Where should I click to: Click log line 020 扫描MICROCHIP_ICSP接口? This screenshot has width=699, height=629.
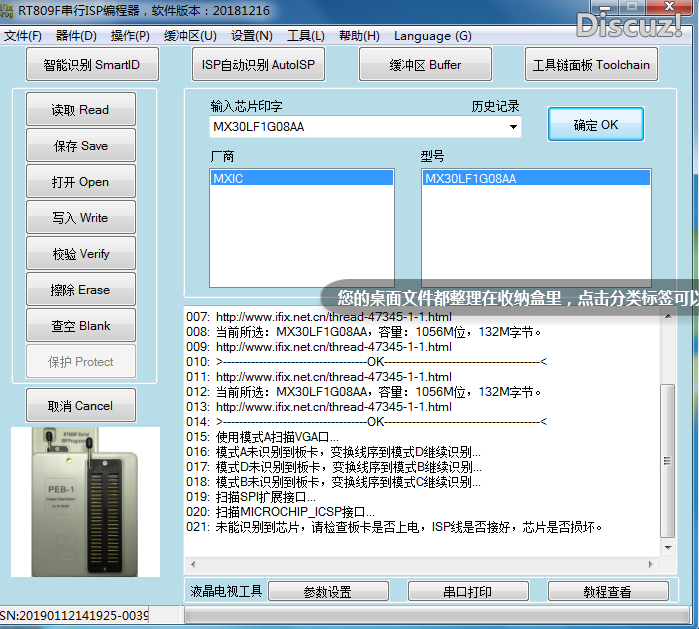tap(295, 512)
